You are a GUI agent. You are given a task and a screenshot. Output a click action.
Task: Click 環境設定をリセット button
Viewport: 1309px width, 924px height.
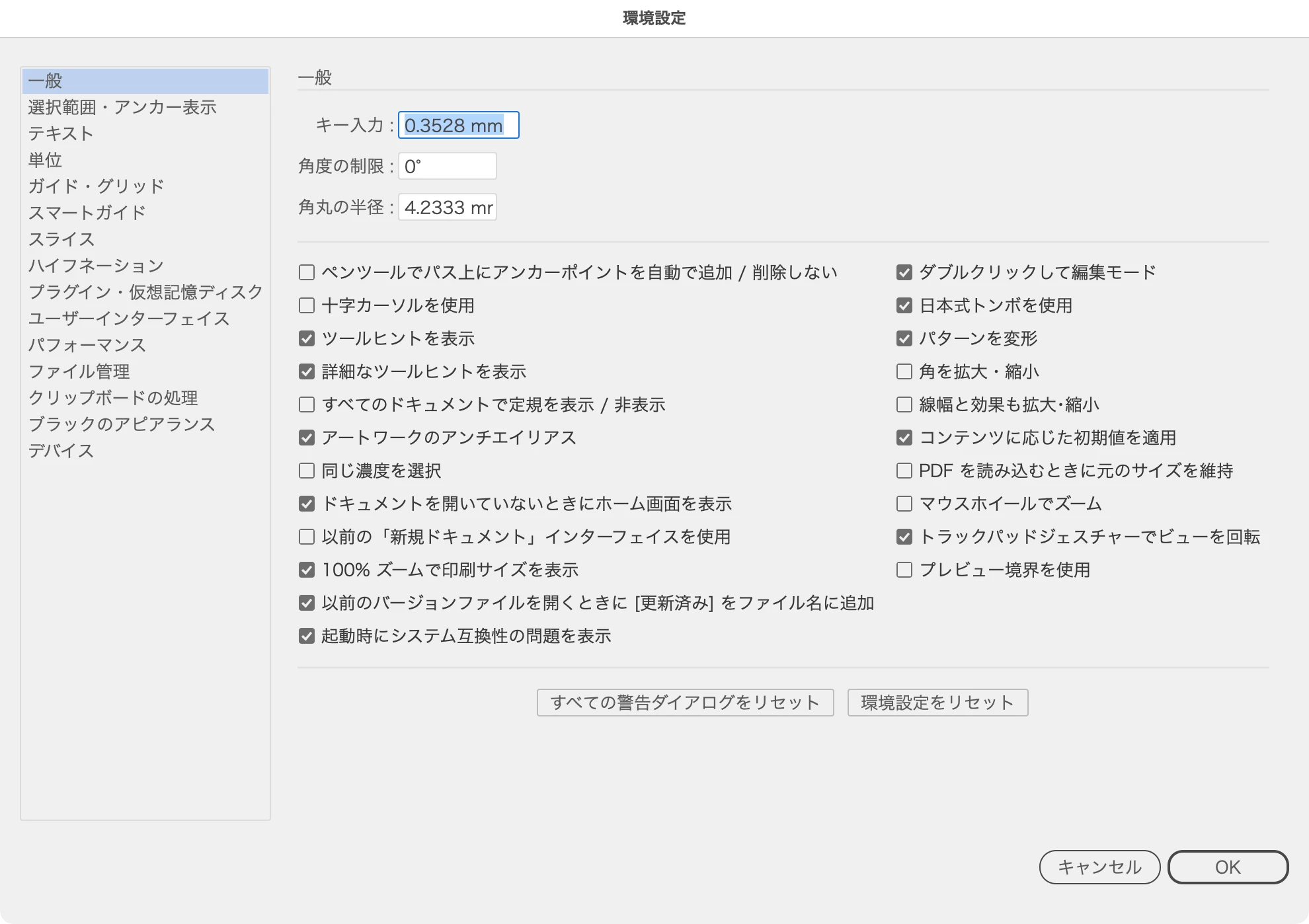[x=937, y=703]
